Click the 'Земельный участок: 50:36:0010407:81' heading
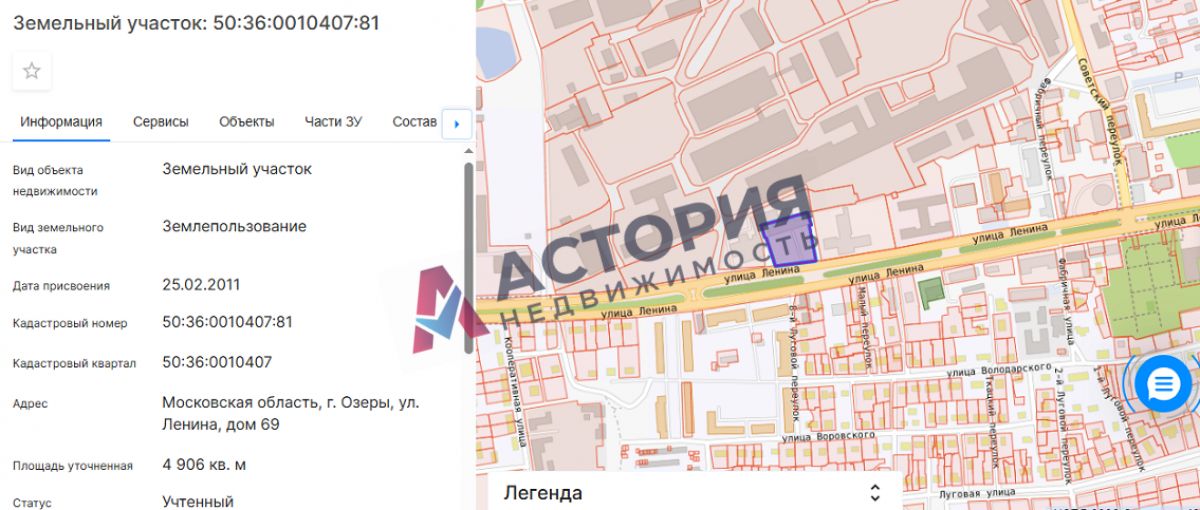Screen dimensions: 1200x510 [196, 22]
